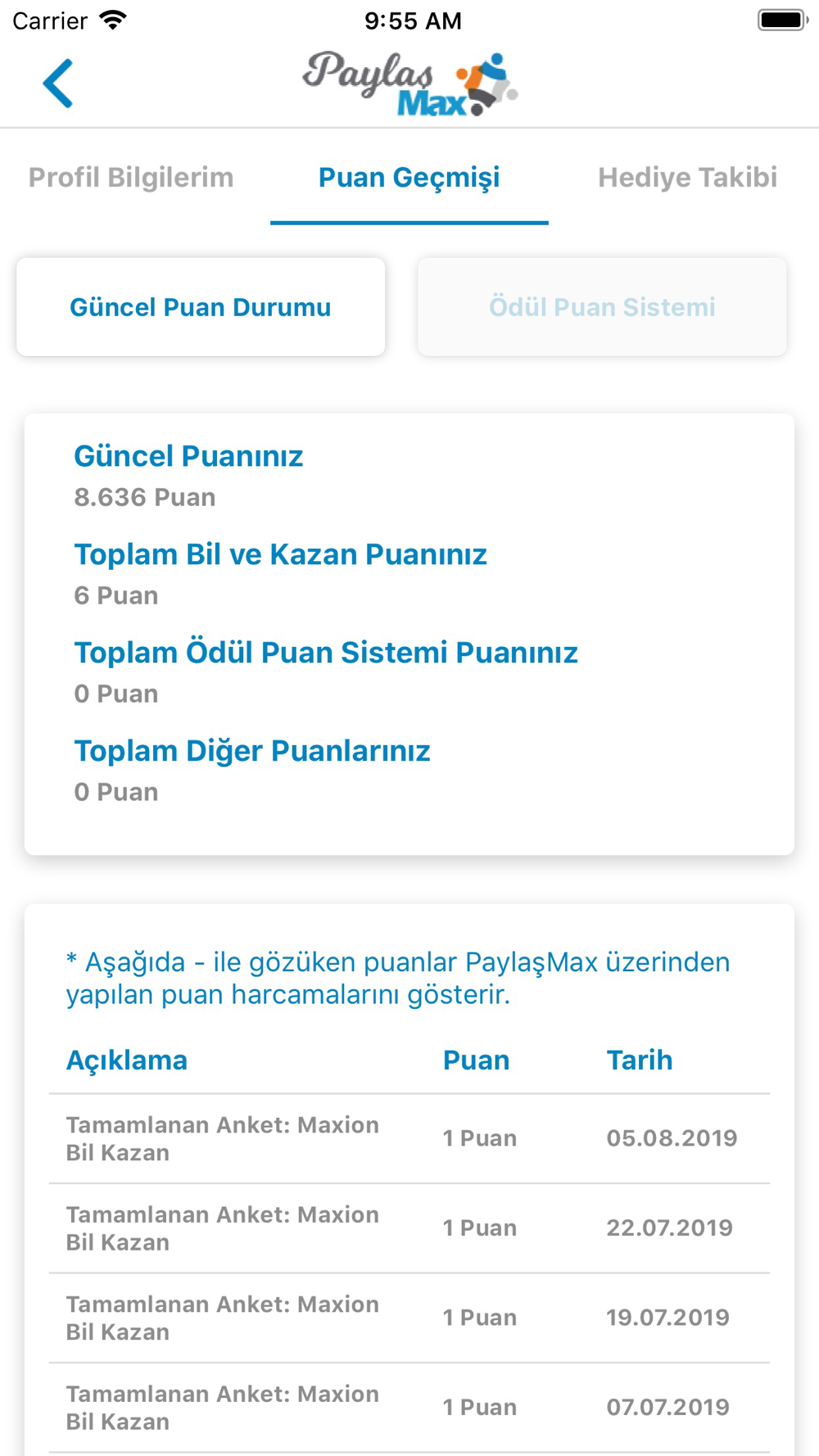Image resolution: width=819 pixels, height=1456 pixels.
Task: Tap the PaylasMax logo in header
Action: (409, 84)
